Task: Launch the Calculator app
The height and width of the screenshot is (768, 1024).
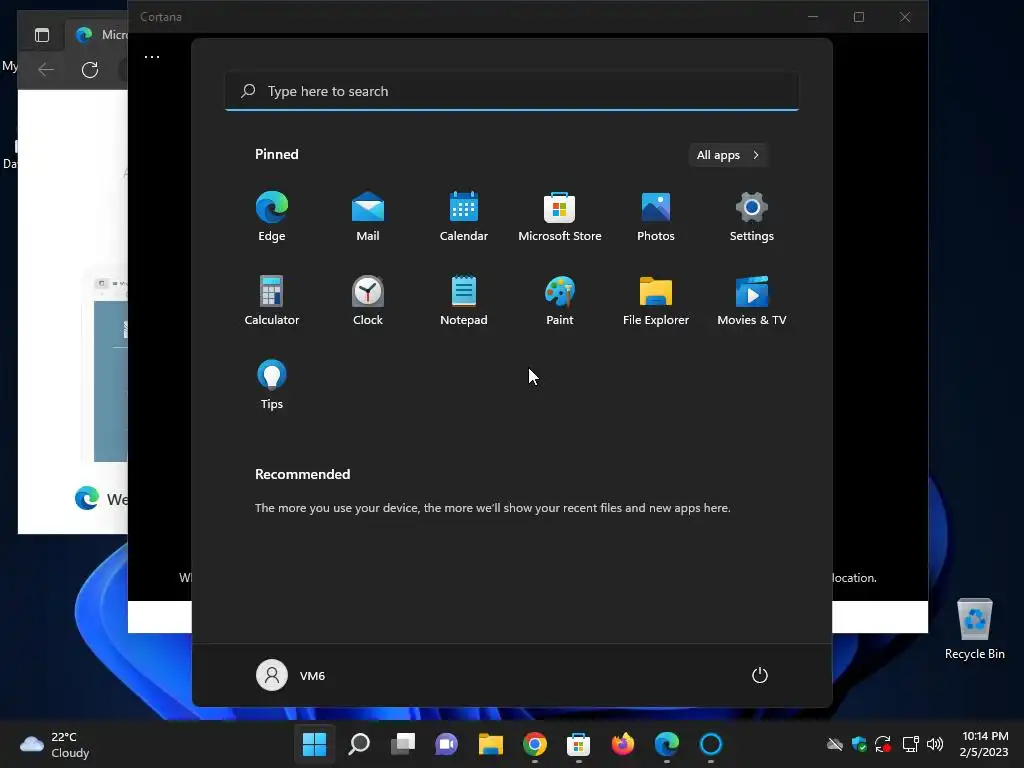Action: pos(272,300)
